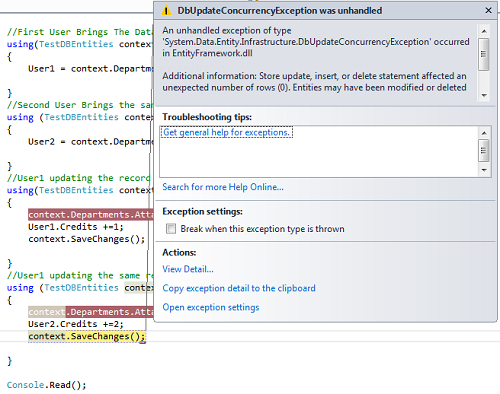
Task: Click unhighlighted context.SaveChanges(); under User1.Credits
Action: coord(86,239)
